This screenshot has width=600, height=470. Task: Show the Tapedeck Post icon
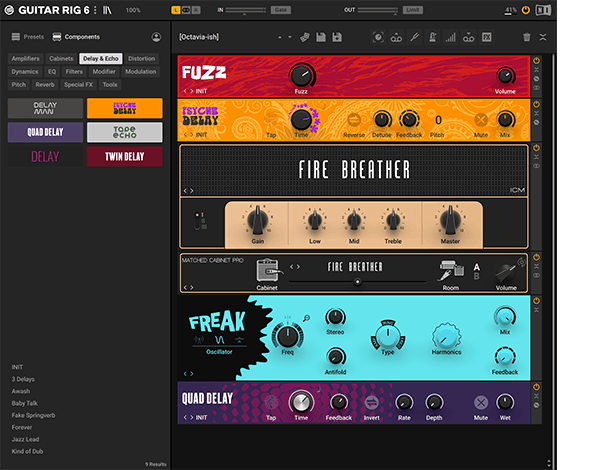[x=468, y=37]
